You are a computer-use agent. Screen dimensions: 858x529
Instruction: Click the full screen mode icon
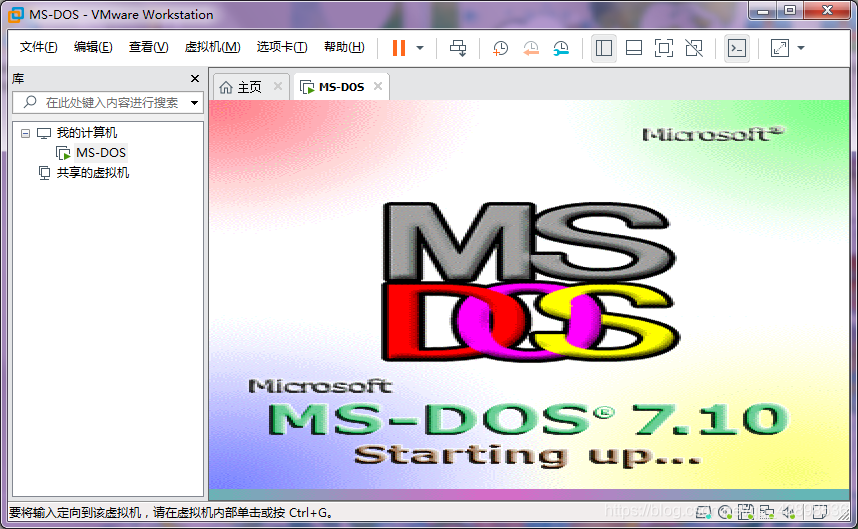tap(664, 48)
